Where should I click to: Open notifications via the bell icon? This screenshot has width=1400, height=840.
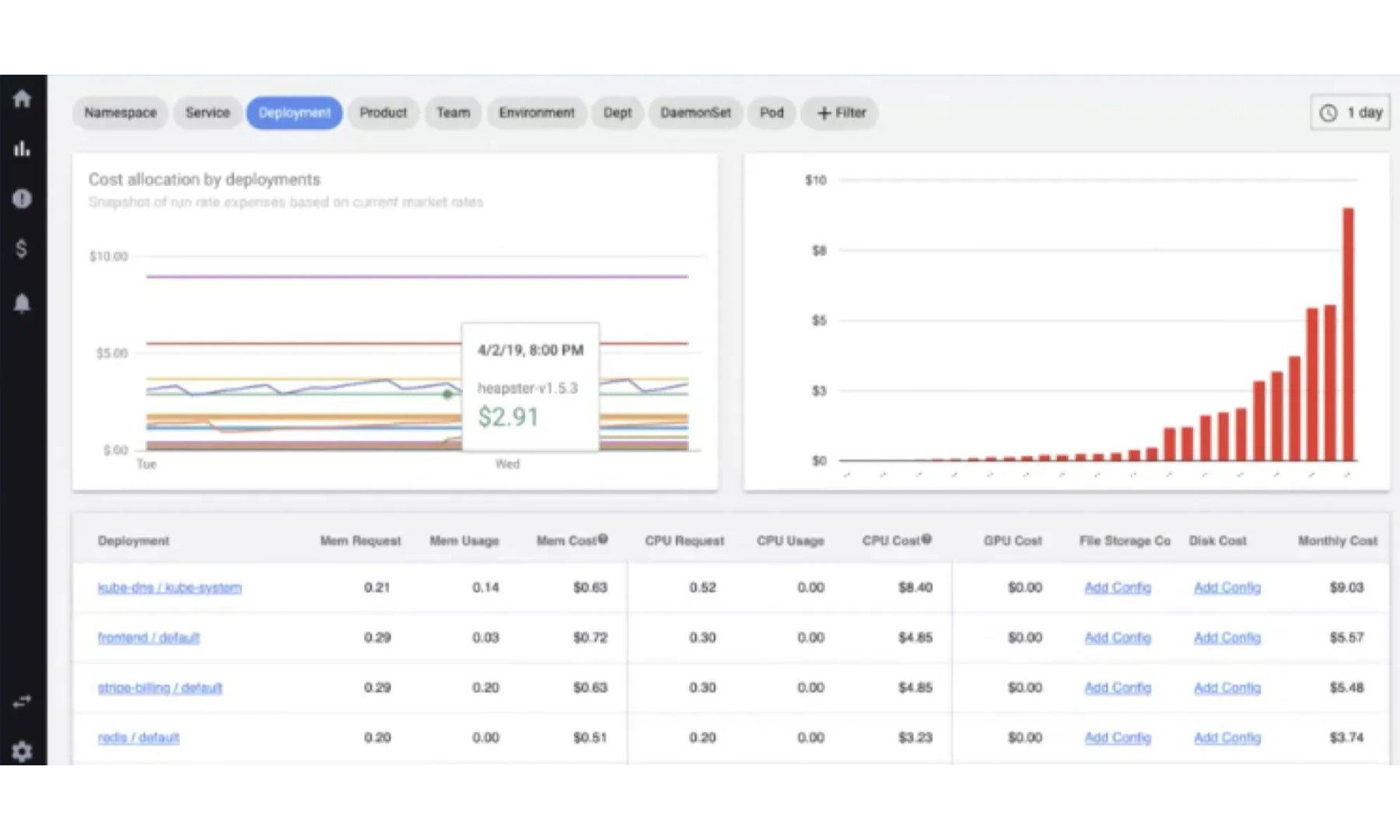pos(23,303)
